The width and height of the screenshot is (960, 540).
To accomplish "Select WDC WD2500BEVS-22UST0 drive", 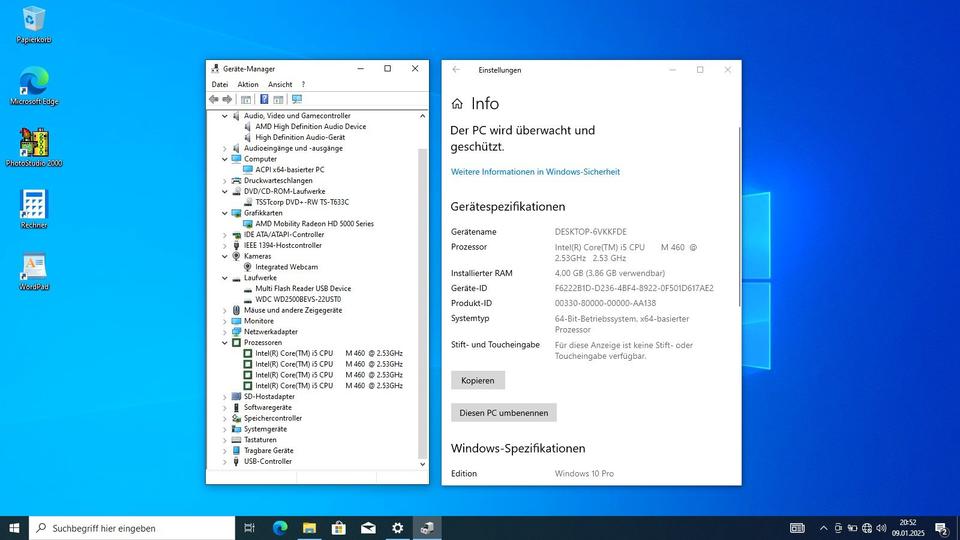I will (298, 299).
